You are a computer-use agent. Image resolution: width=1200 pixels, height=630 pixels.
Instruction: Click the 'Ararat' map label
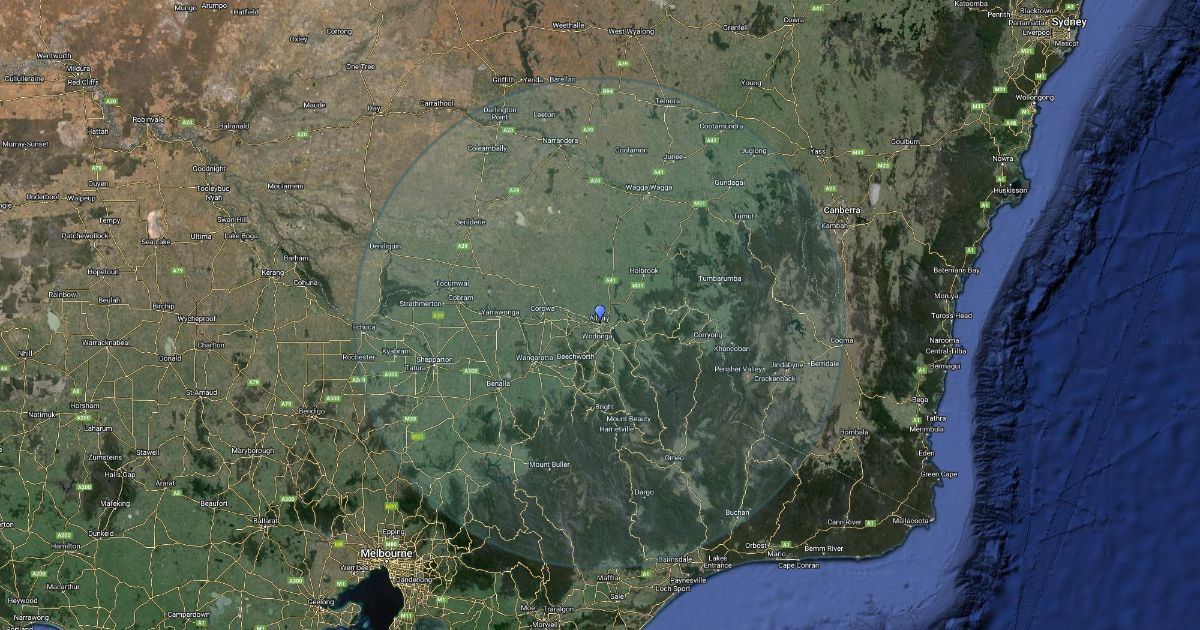tap(165, 482)
